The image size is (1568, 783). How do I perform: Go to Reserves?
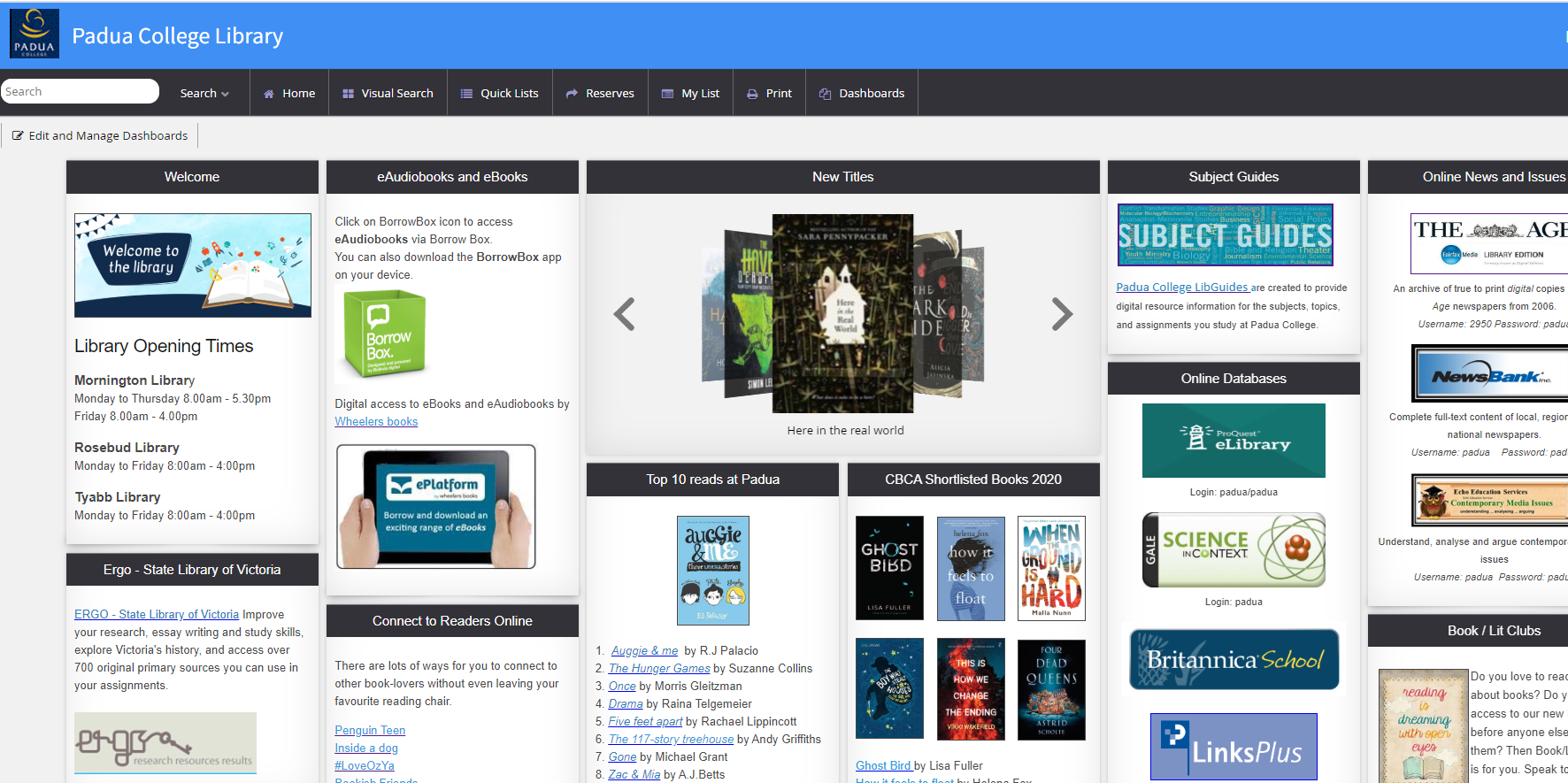(600, 93)
